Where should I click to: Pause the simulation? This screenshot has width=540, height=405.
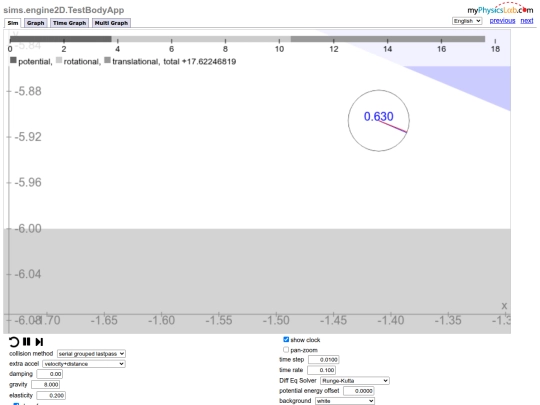[x=27, y=342]
